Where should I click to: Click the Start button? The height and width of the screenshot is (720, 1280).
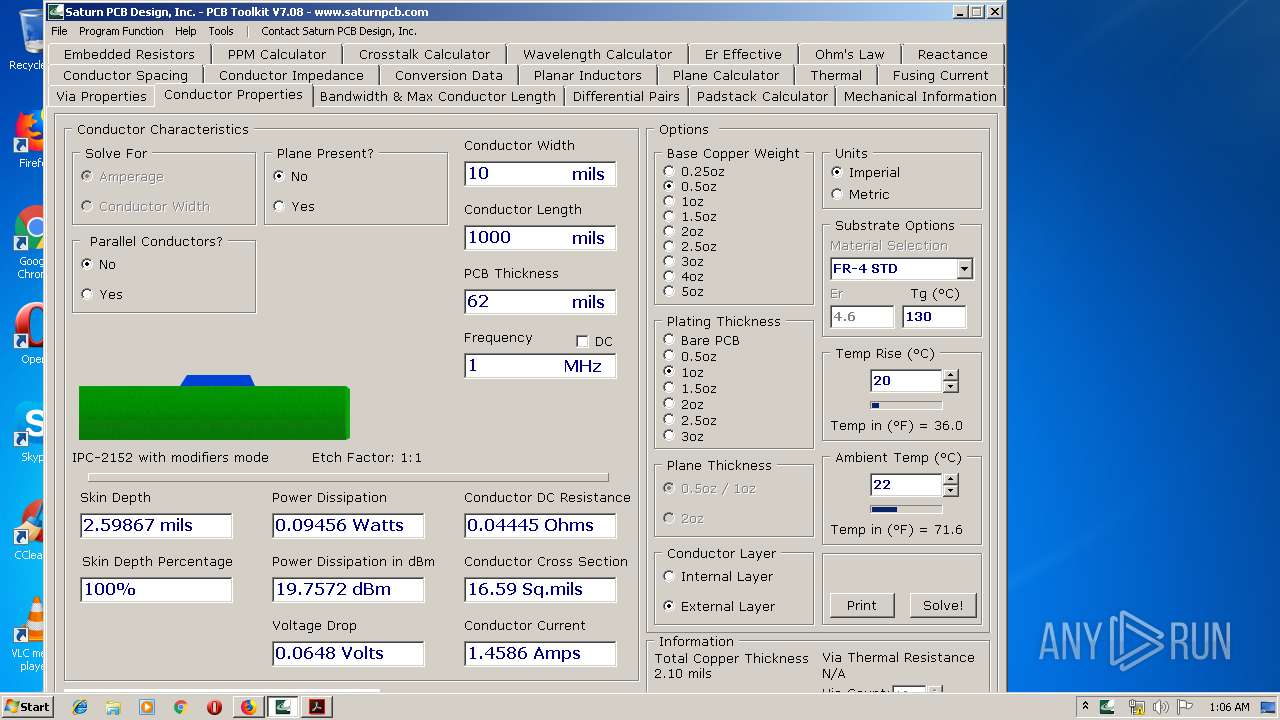coord(27,707)
